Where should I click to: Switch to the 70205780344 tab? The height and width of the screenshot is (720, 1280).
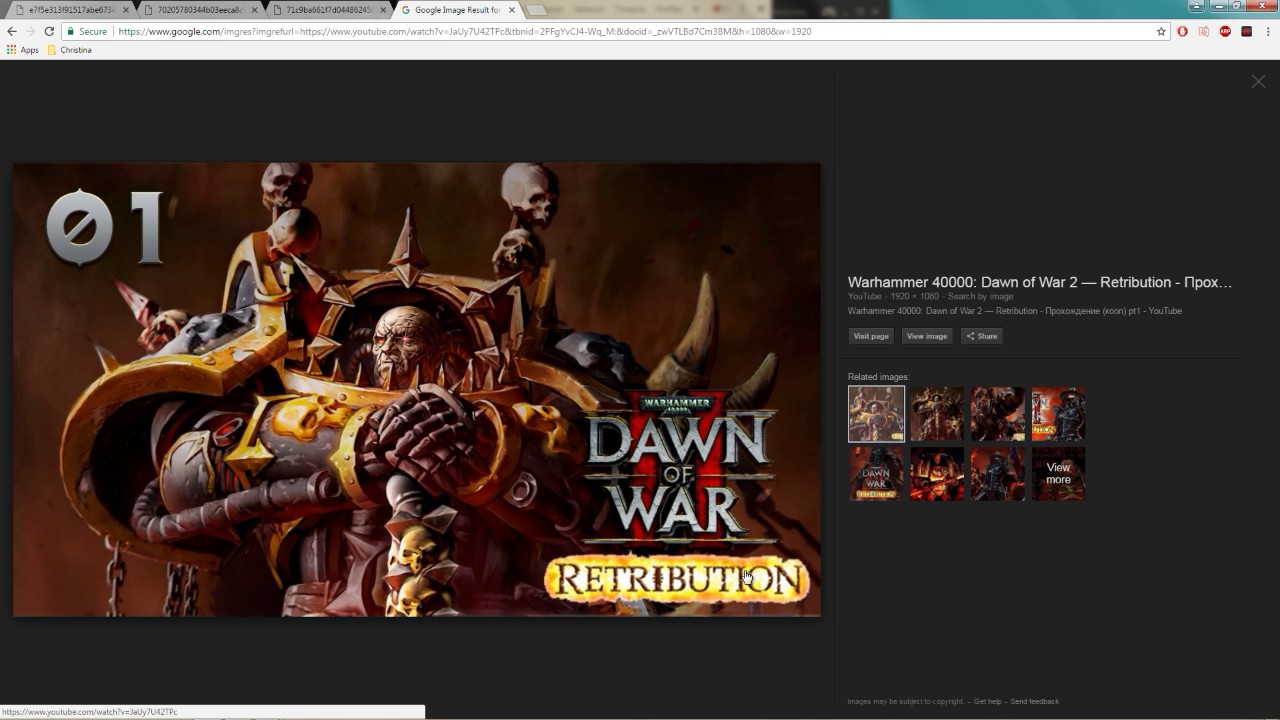(199, 10)
